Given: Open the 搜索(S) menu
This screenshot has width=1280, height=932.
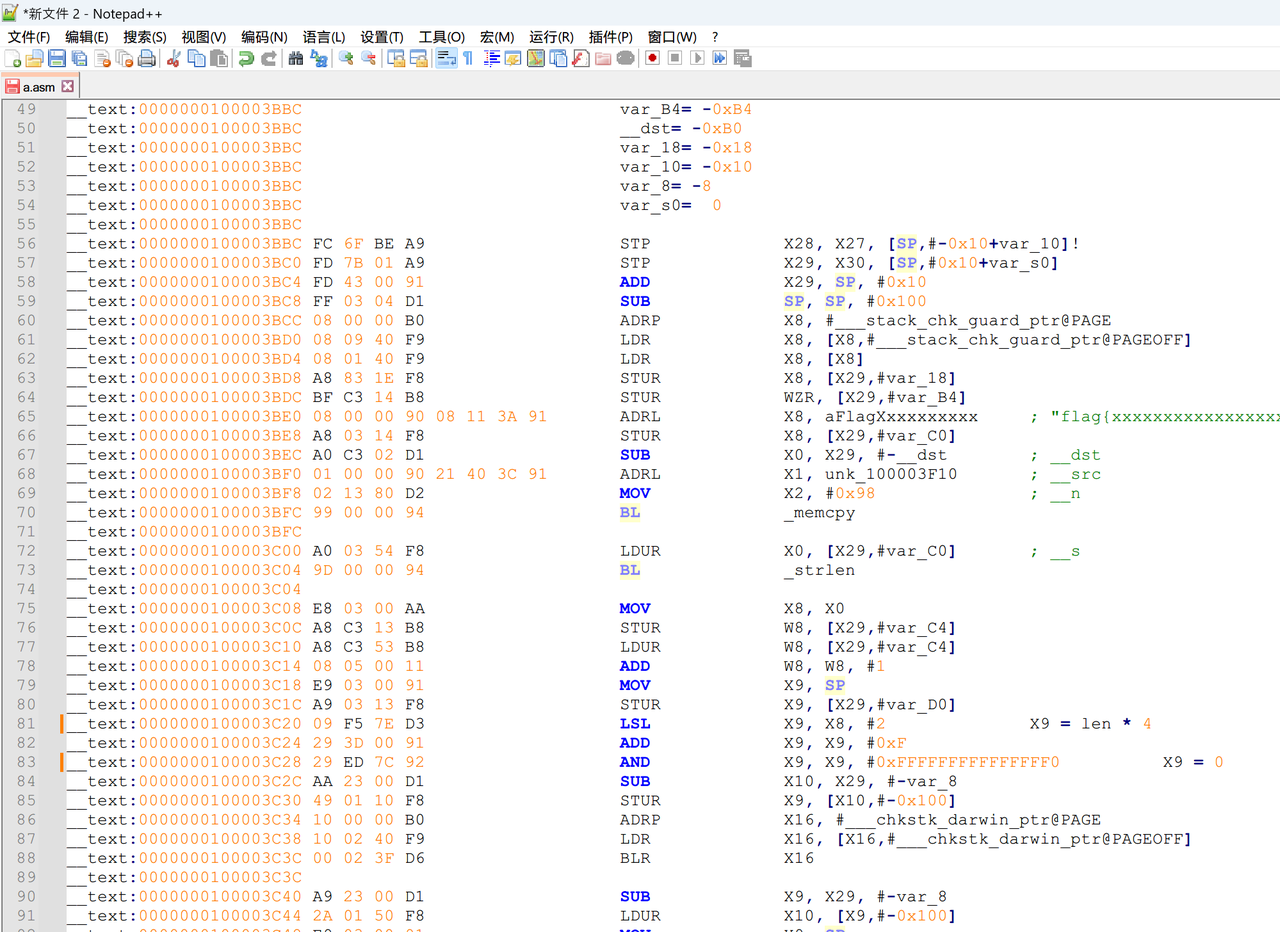Looking at the screenshot, I should (x=145, y=37).
